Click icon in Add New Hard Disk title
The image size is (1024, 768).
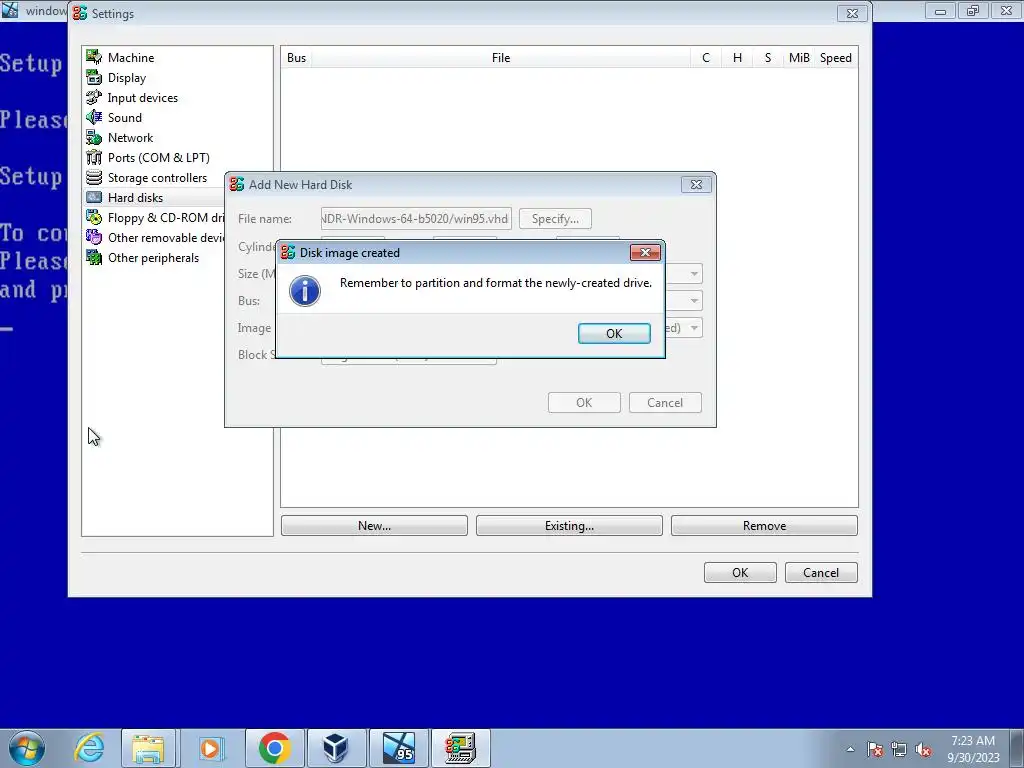[x=237, y=185]
